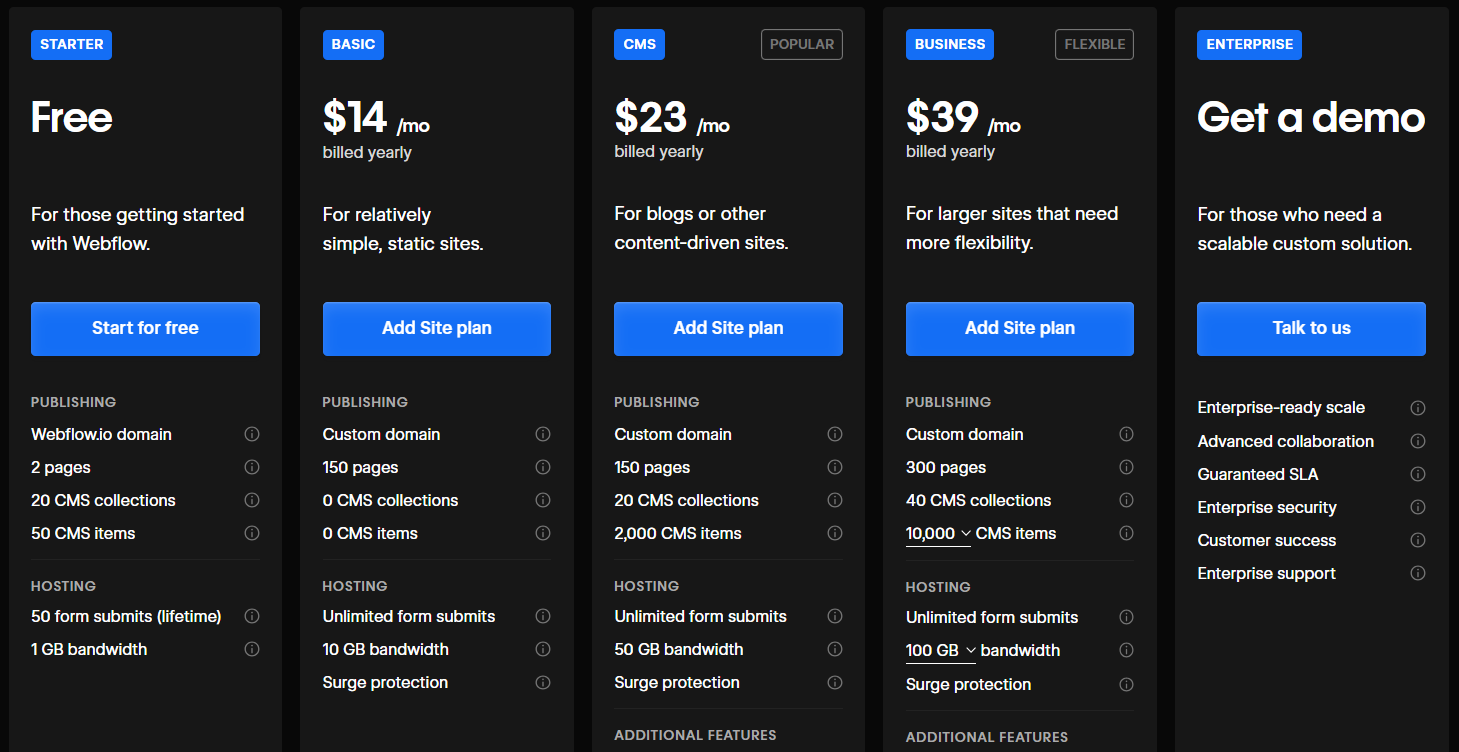Show info for 1 GB bandwidth
The width and height of the screenshot is (1459, 752).
coord(252,649)
